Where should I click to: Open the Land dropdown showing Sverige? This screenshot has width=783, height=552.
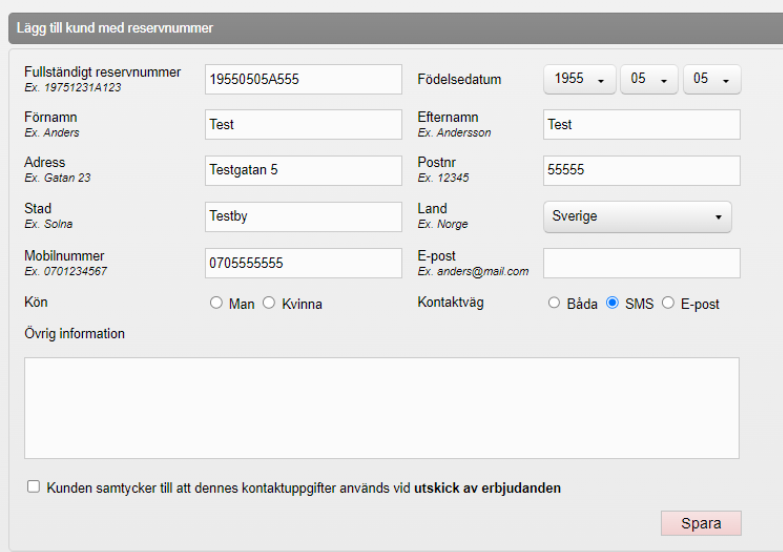tap(637, 216)
